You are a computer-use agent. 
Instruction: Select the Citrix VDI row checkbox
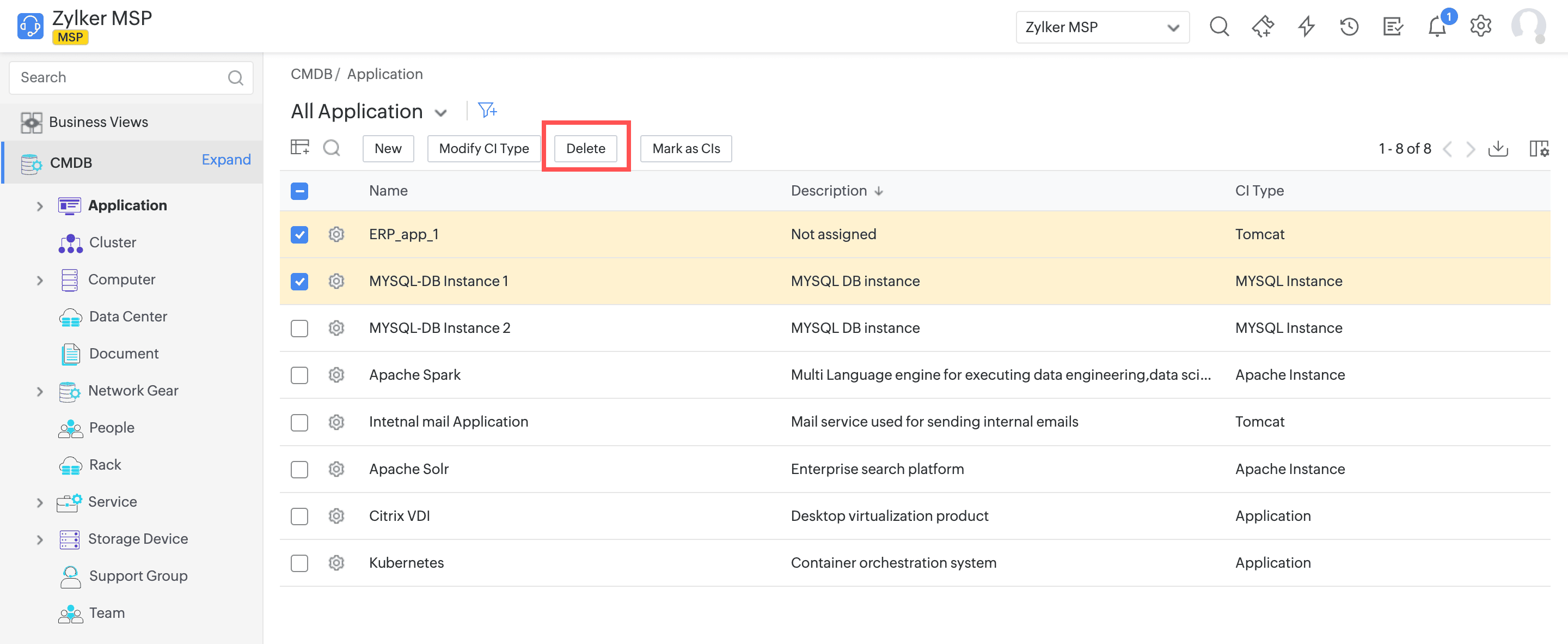[x=299, y=516]
